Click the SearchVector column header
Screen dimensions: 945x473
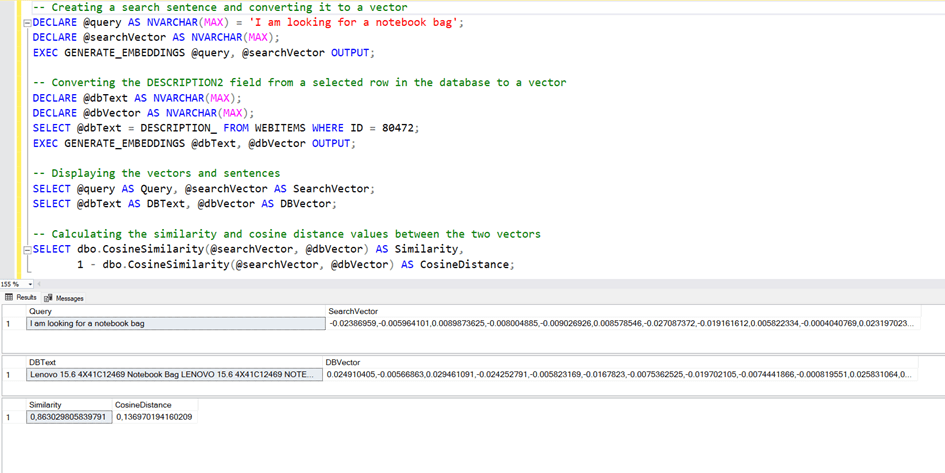coord(353,311)
